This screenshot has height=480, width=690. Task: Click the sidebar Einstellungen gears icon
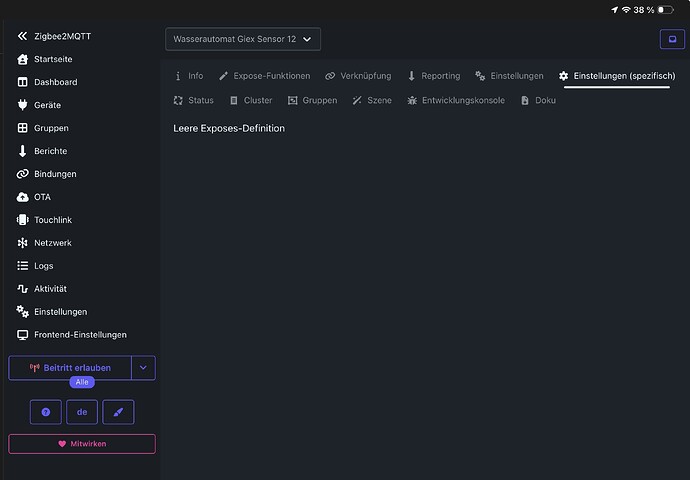pyautogui.click(x=22, y=311)
